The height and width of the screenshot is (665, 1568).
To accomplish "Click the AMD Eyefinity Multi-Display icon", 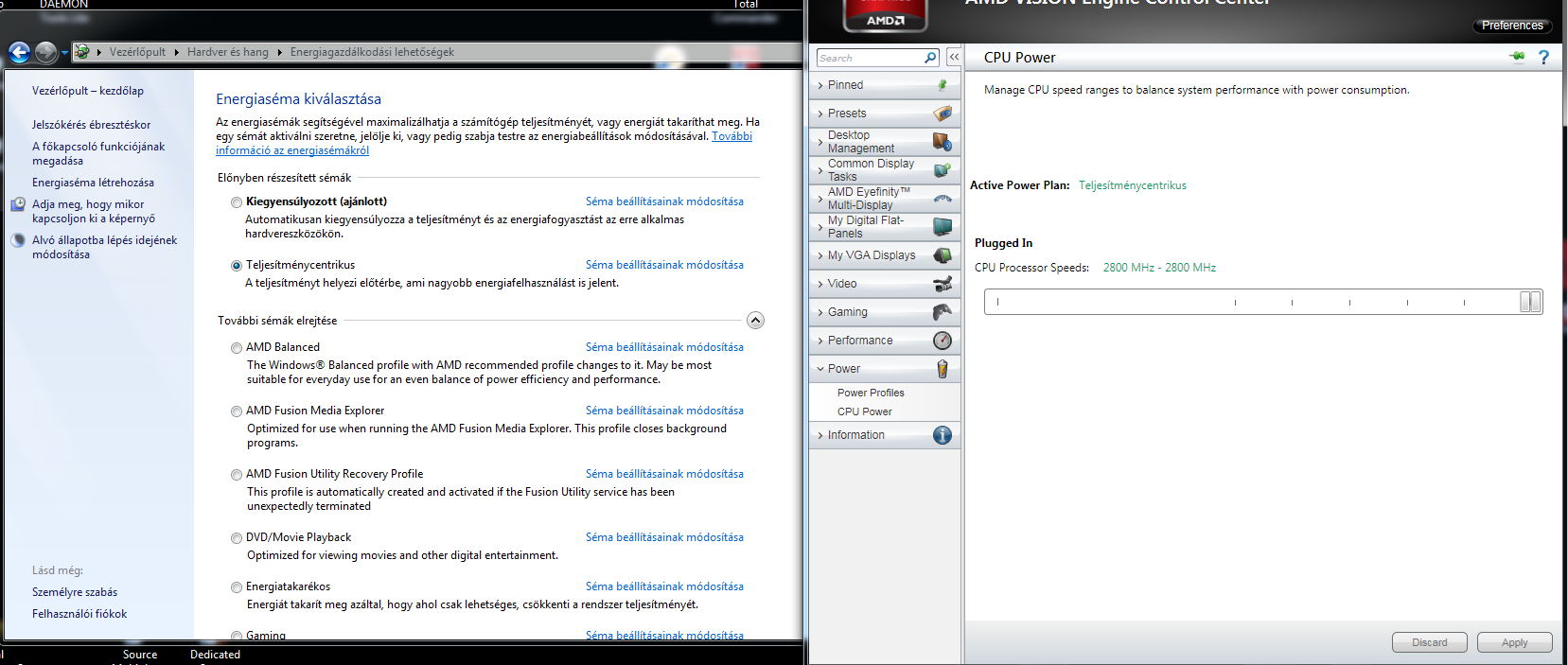I will click(x=943, y=199).
